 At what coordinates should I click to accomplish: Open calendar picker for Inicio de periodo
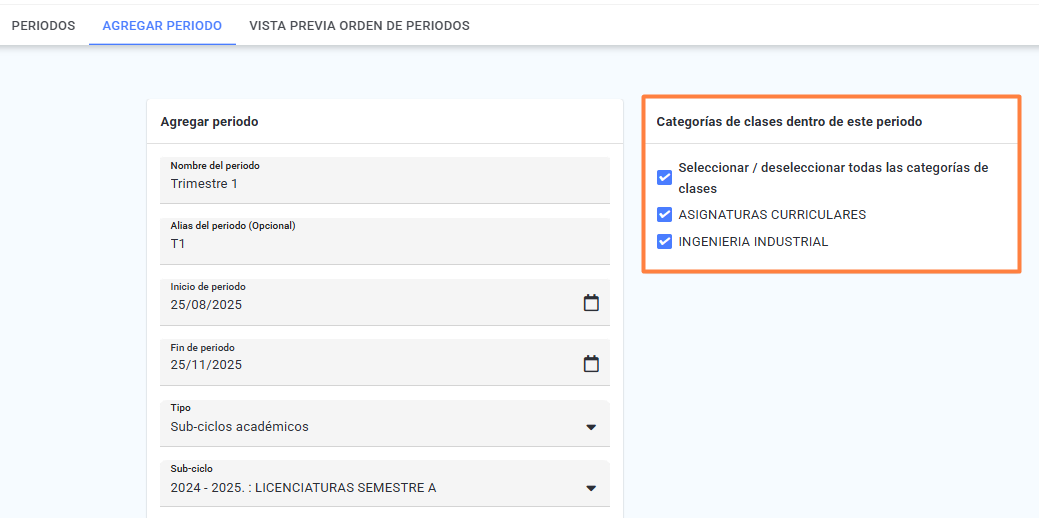[x=591, y=303]
